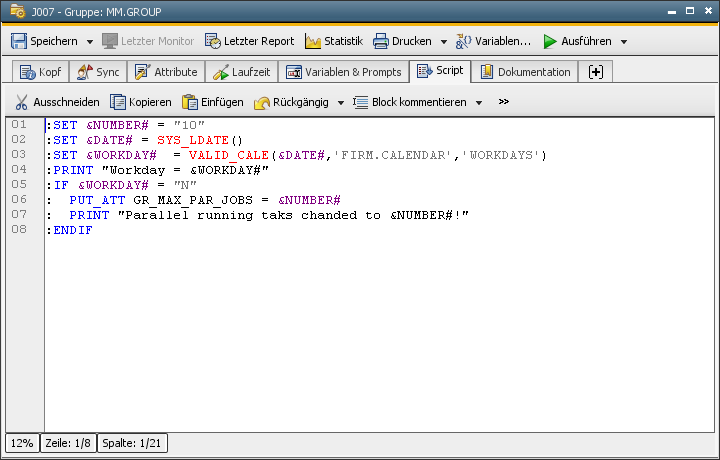Click the Variablen... label
Screen dimensions: 720x460
503,41
